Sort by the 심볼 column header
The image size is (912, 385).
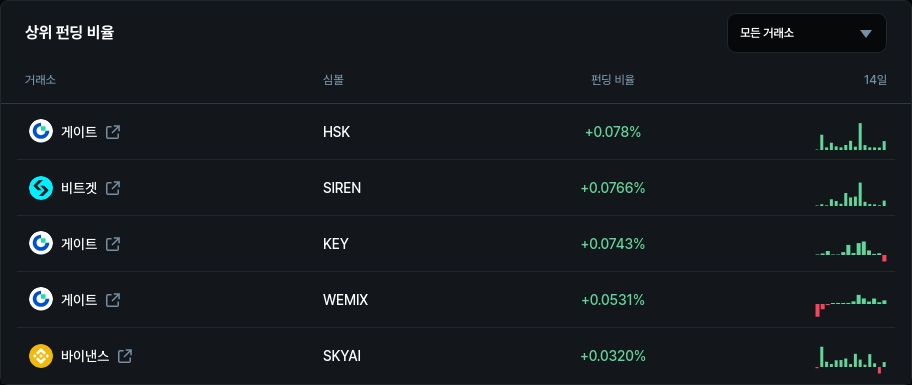tap(333, 80)
